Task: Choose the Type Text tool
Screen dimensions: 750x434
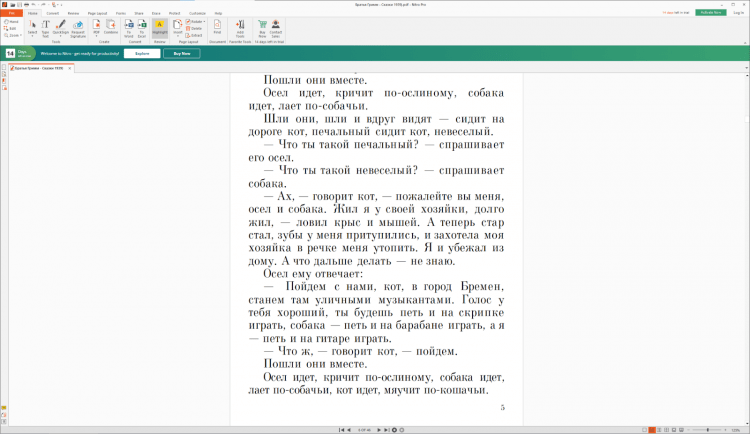Action: click(45, 28)
